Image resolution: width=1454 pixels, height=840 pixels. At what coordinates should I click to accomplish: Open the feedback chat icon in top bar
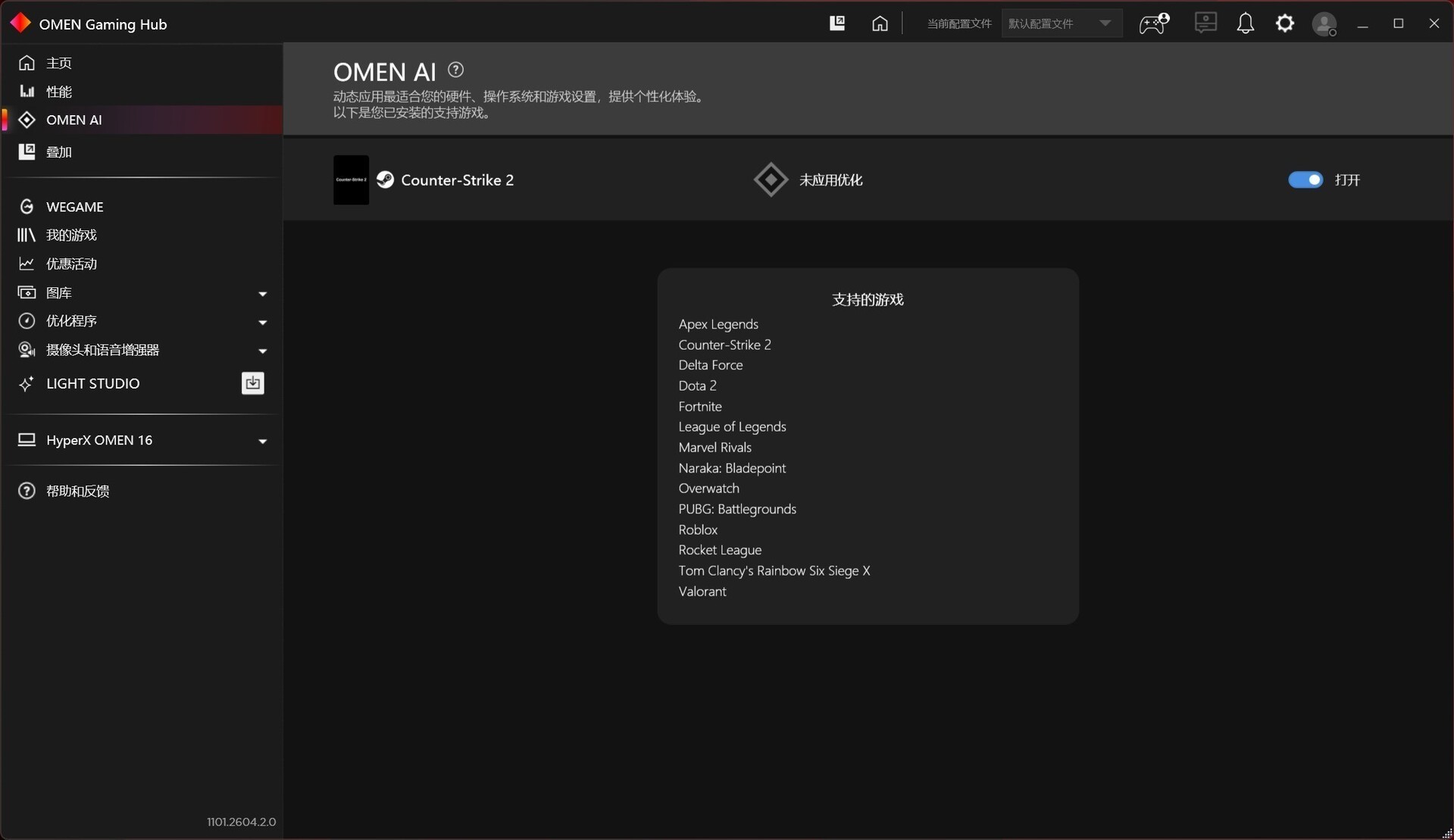tap(1205, 23)
